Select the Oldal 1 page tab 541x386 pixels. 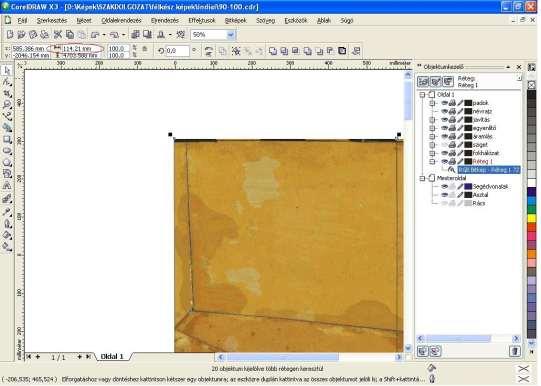click(x=111, y=356)
